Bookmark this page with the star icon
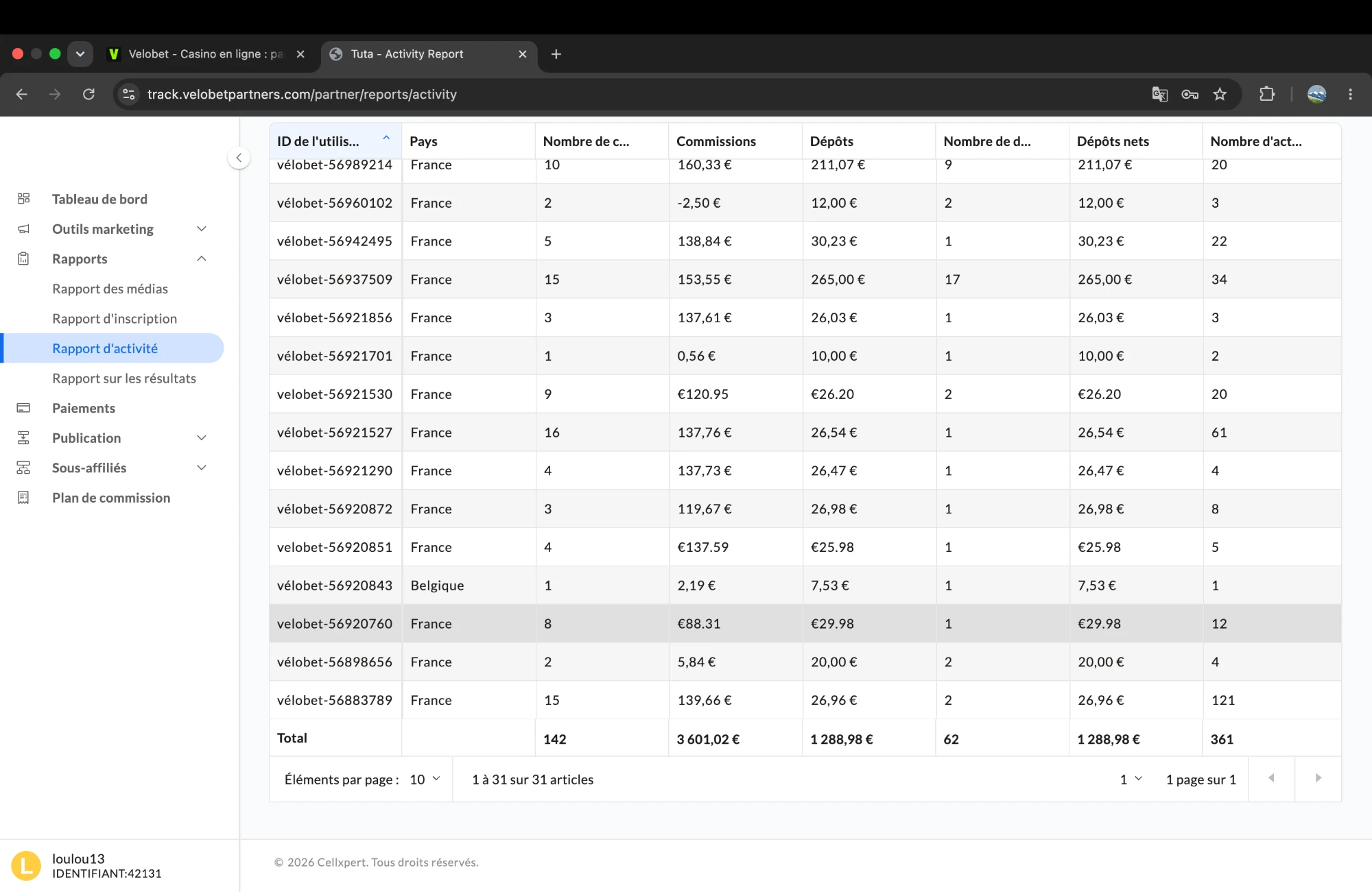 [1220, 94]
